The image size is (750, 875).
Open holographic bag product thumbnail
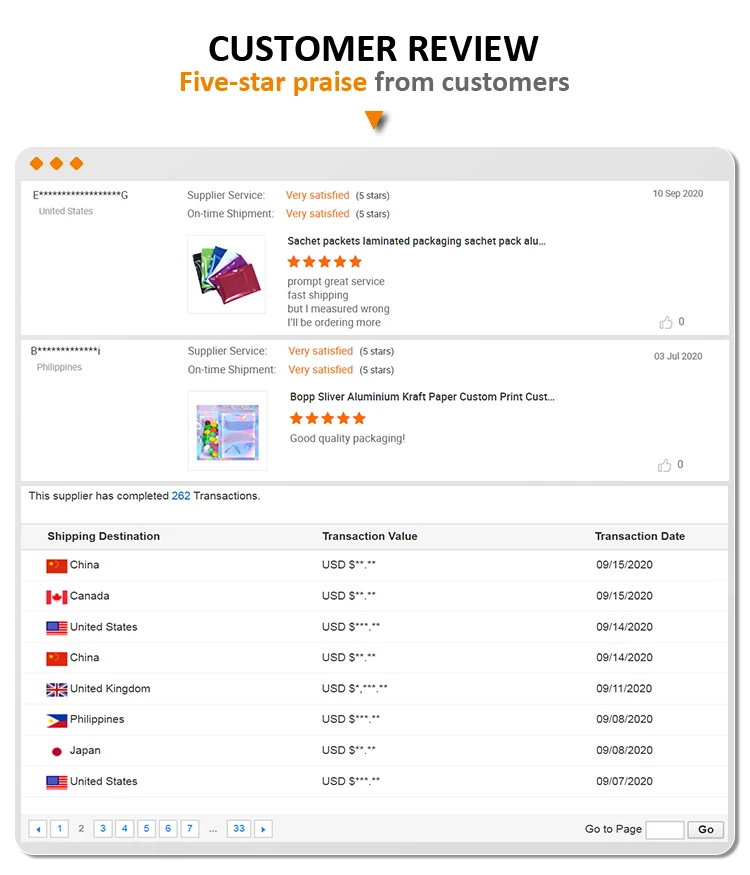[227, 430]
